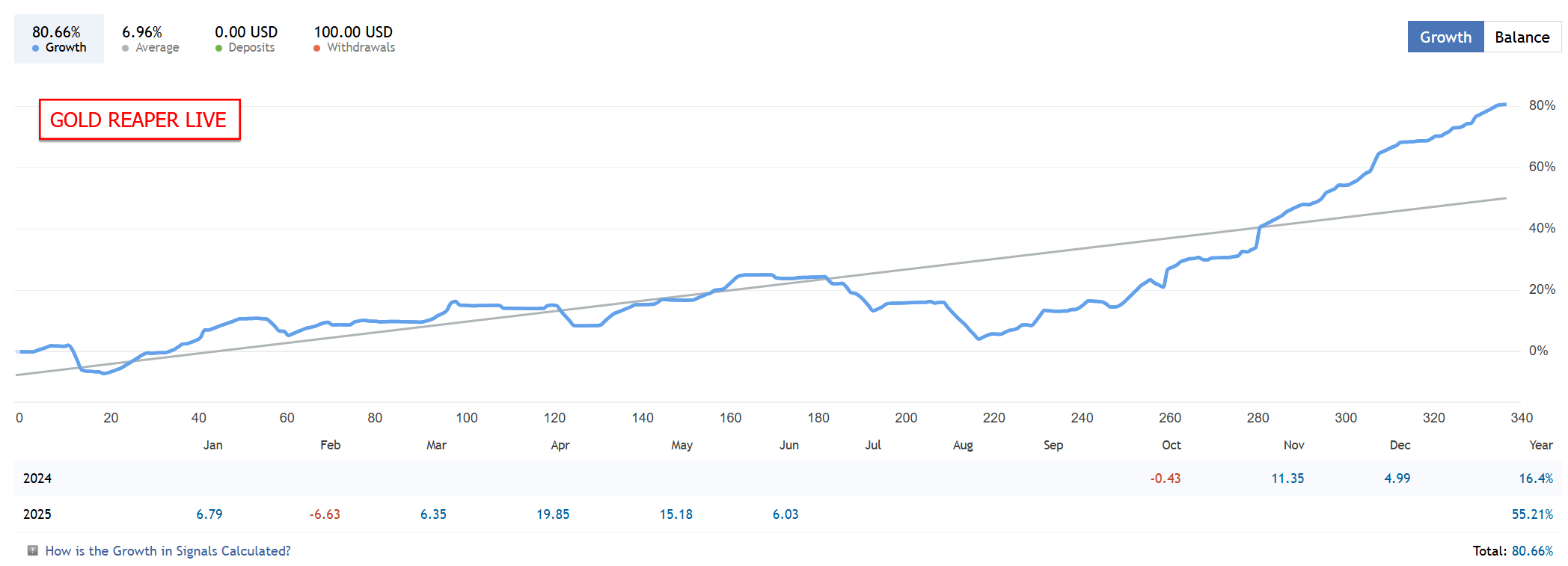Click the blue Growth legend dot
This screenshot has height=566, width=1568.
pos(36,48)
